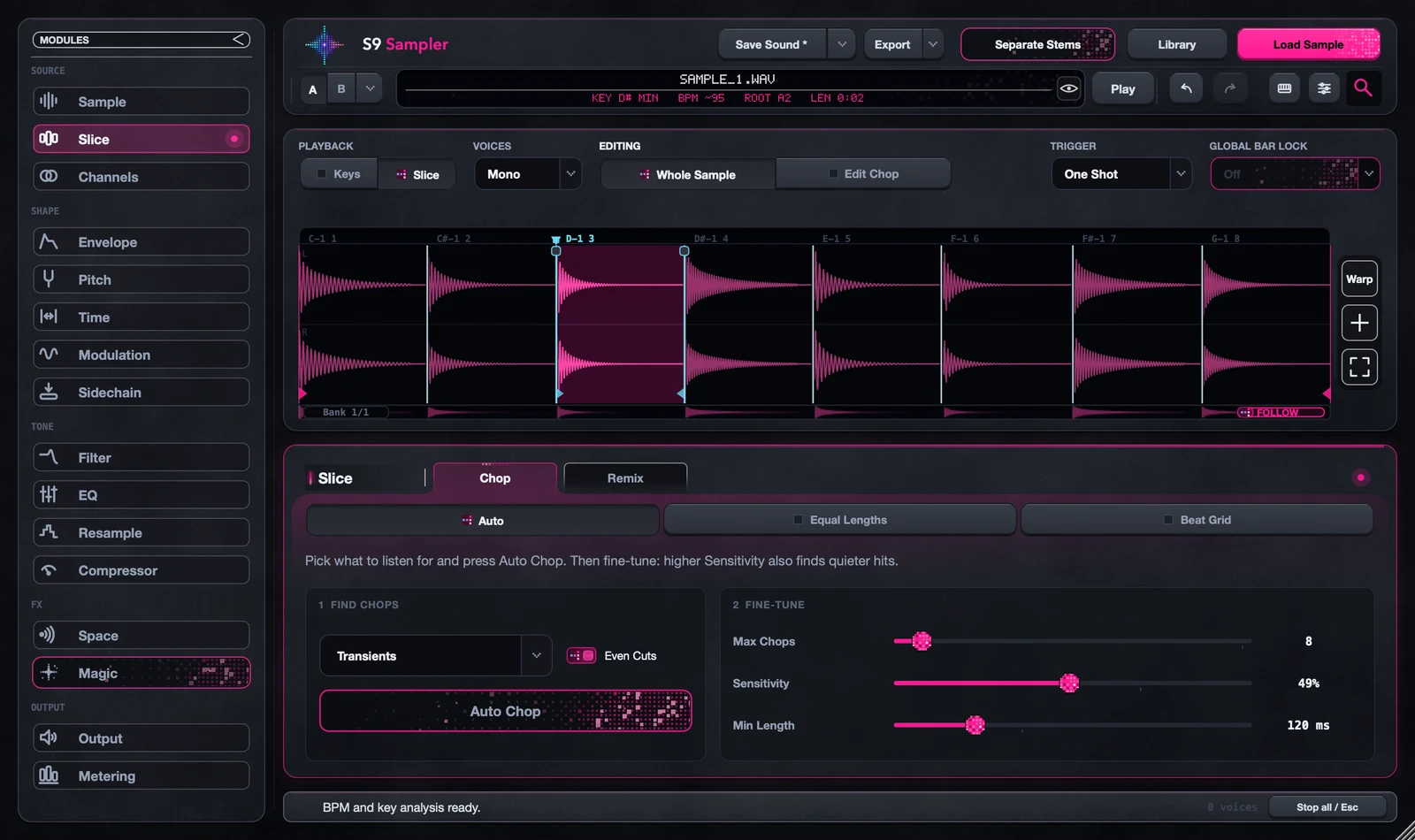Open the Channels module
Image resolution: width=1415 pixels, height=840 pixels.
pyautogui.click(x=141, y=177)
